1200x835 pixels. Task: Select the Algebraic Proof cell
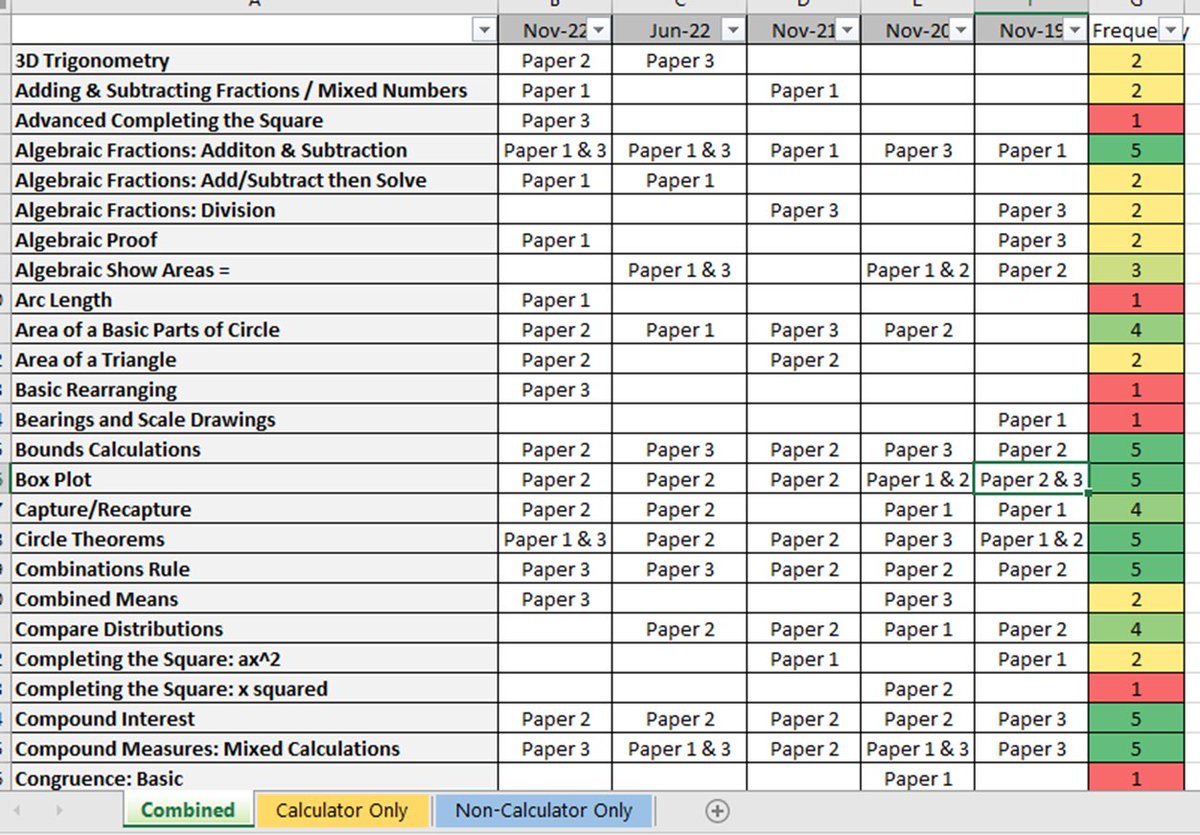(x=255, y=241)
